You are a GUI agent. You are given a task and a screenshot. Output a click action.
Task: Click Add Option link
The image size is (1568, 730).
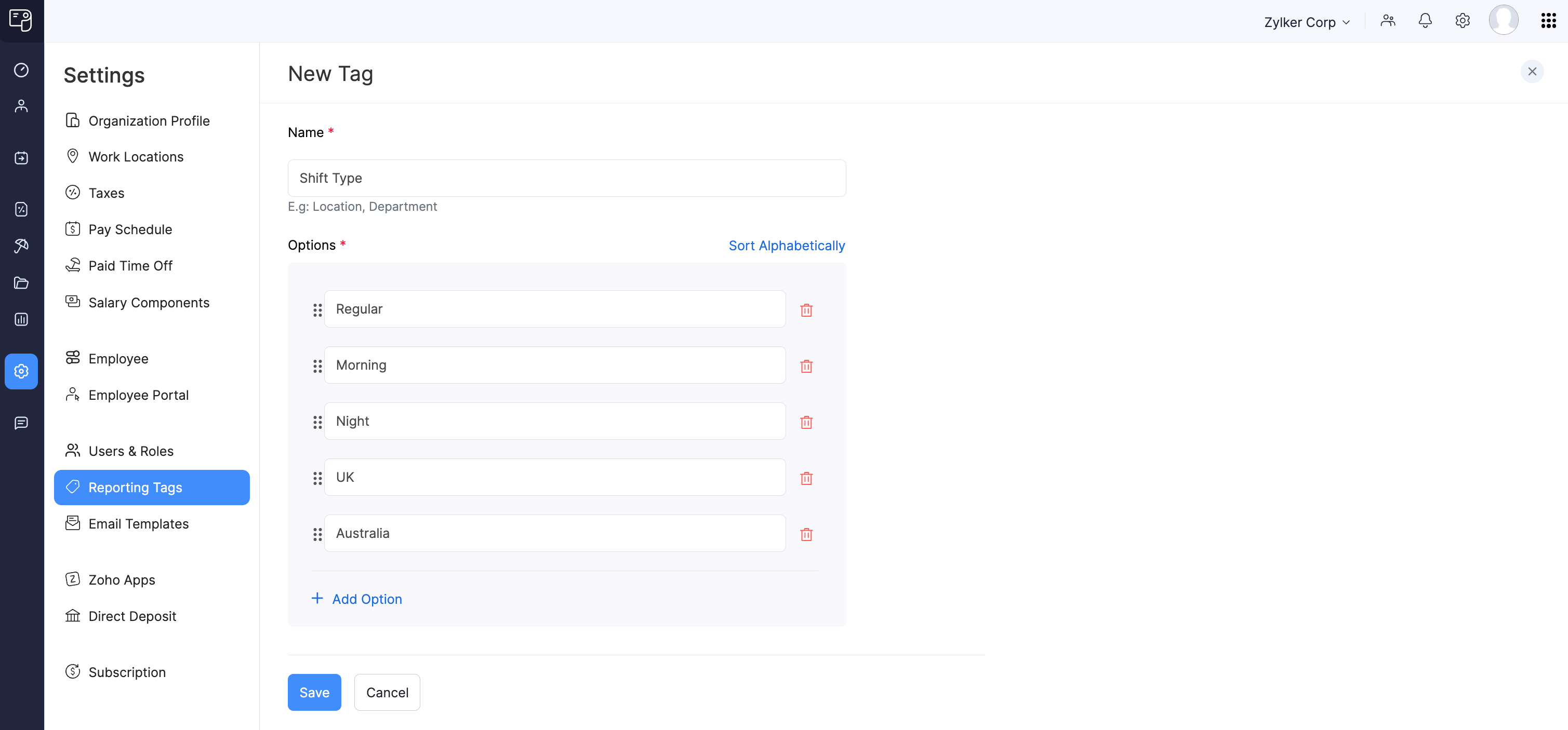point(357,599)
